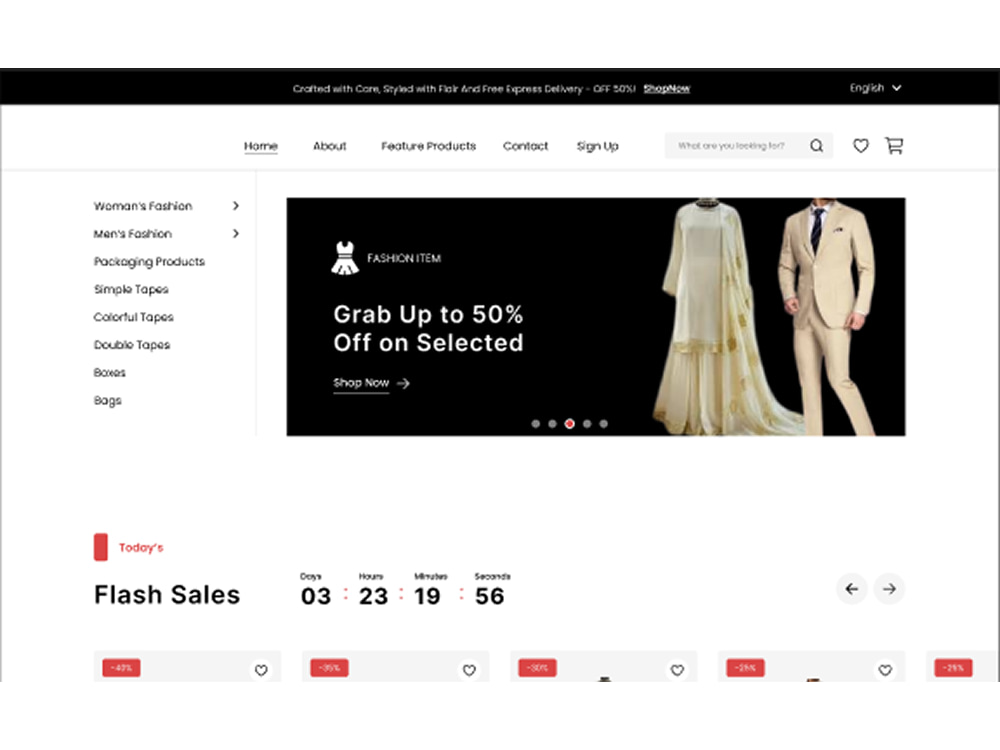Open the English language dropdown
This screenshot has height=750, width=1000.
point(875,88)
